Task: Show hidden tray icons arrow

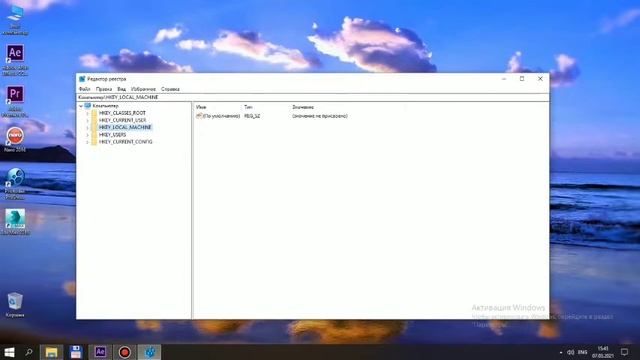Action: (560, 352)
